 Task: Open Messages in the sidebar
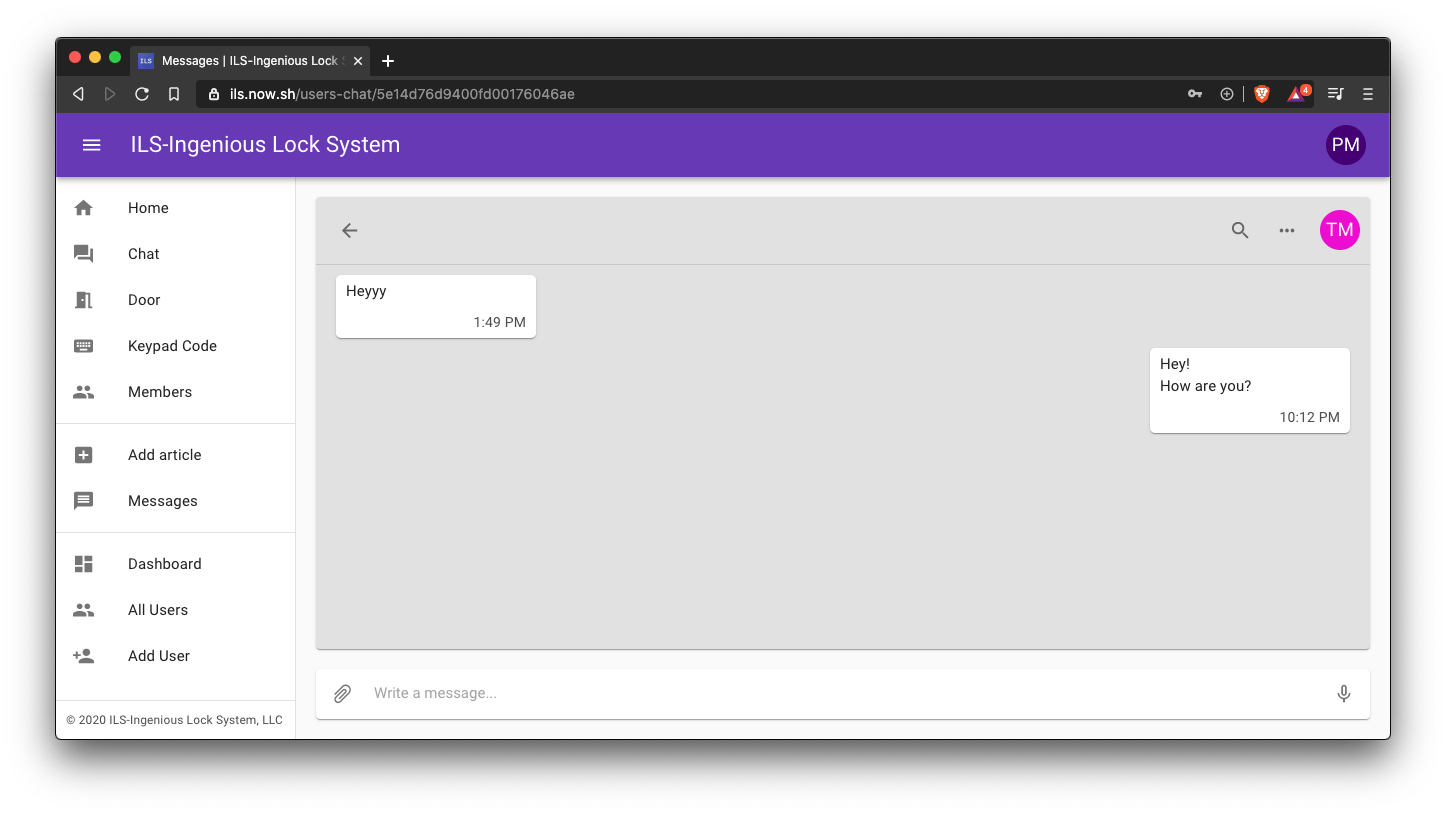162,501
